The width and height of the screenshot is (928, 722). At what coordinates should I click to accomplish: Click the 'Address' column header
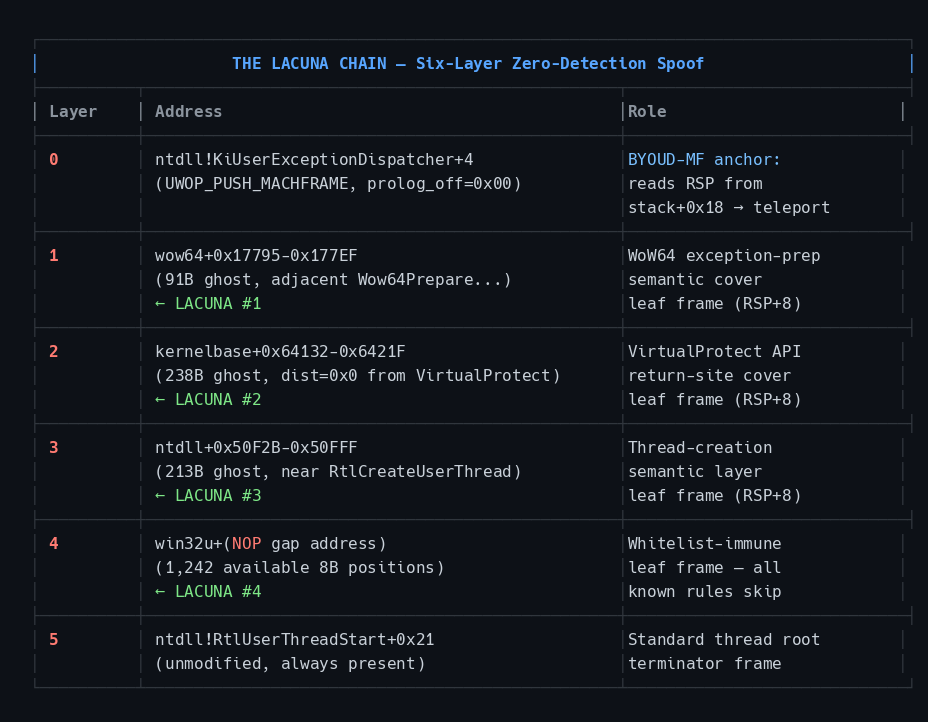click(x=188, y=112)
